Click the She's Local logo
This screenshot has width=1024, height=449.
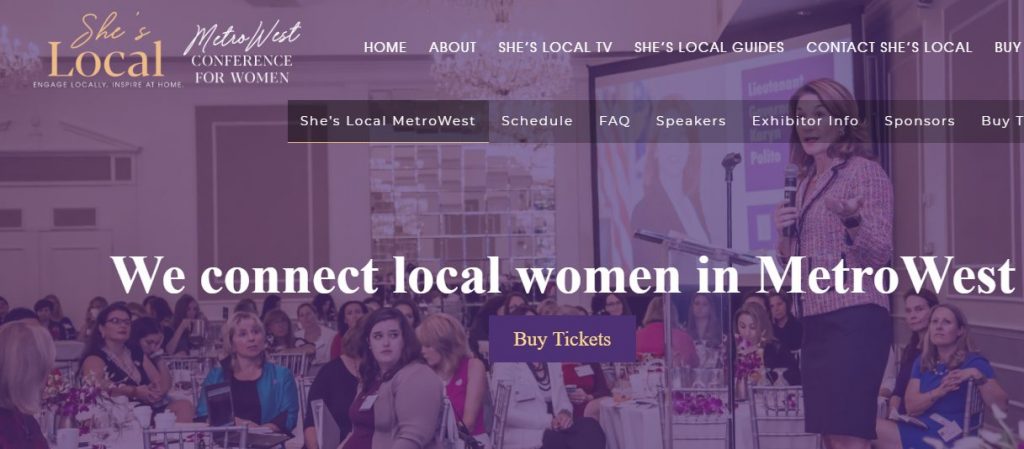108,51
